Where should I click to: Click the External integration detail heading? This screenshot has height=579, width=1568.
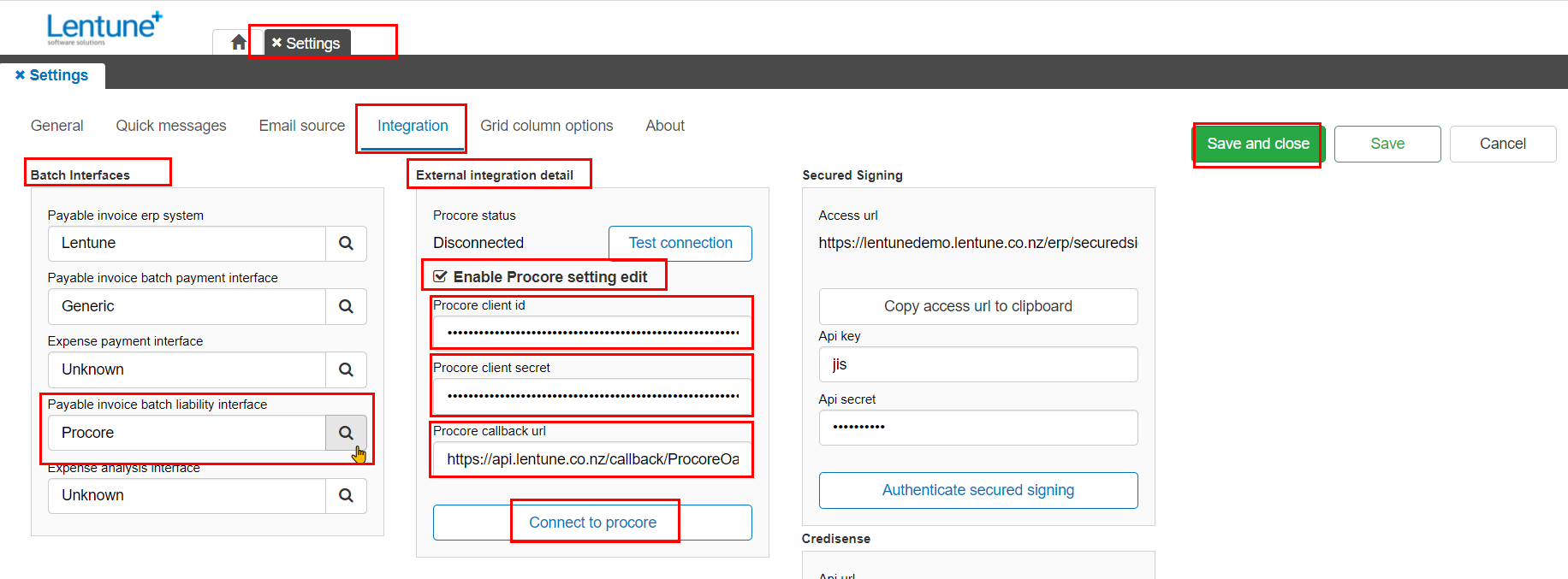[x=495, y=175]
